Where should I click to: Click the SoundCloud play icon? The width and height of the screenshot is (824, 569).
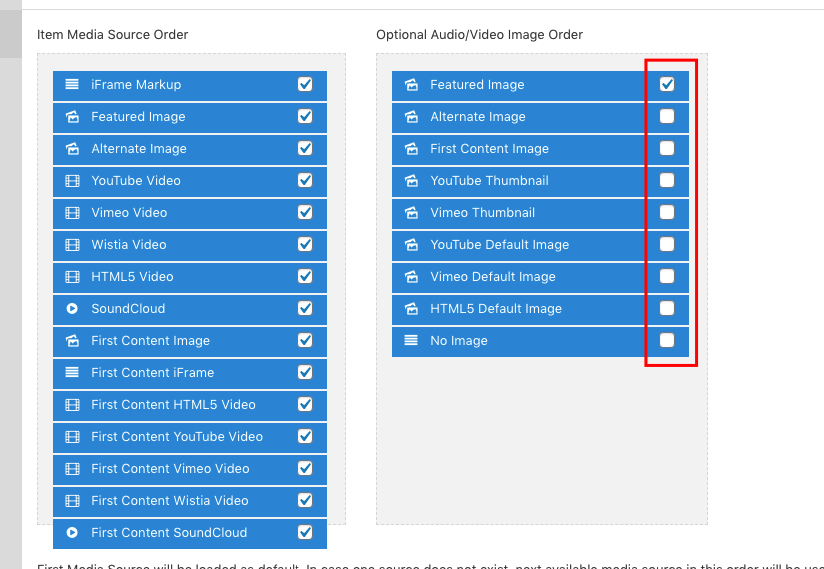72,308
